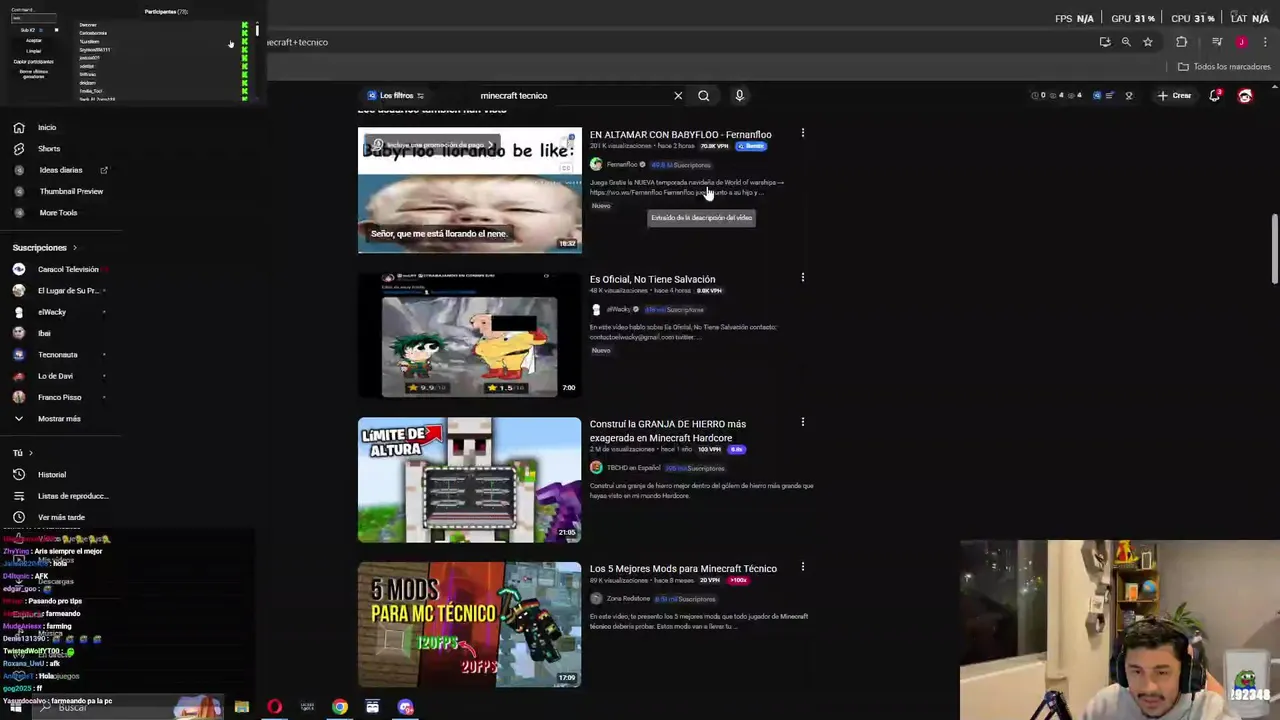
Task: Open the browser profile avatar J
Action: pos(1241,42)
